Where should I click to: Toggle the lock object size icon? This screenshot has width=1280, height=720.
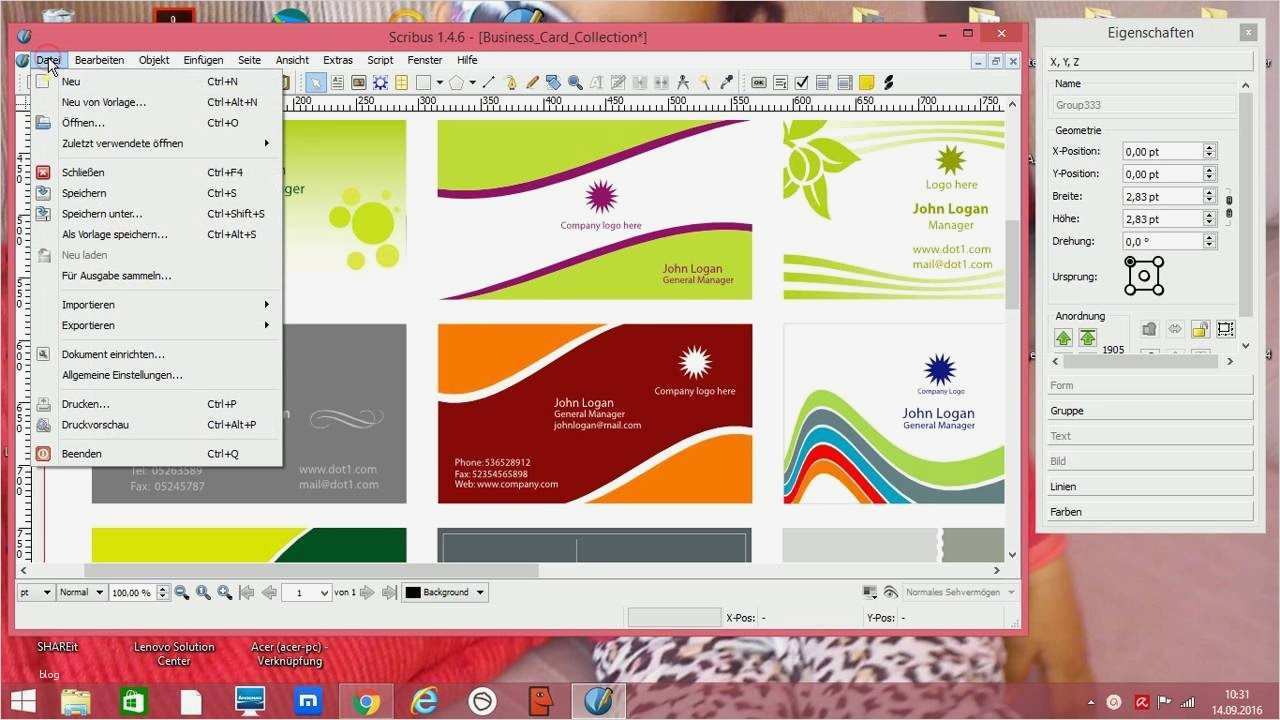coord(1226,329)
